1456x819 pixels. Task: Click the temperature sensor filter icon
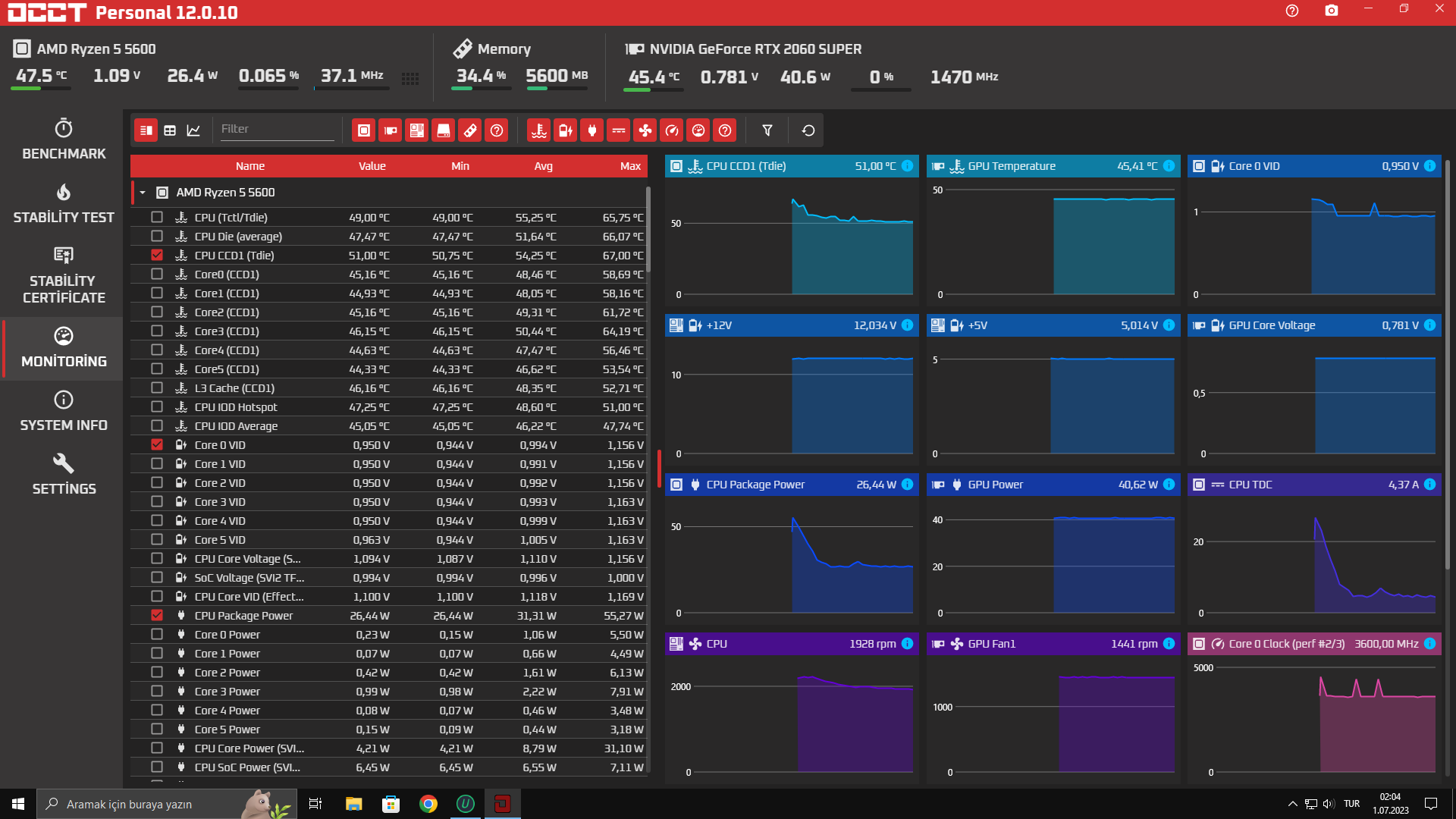[x=539, y=130]
